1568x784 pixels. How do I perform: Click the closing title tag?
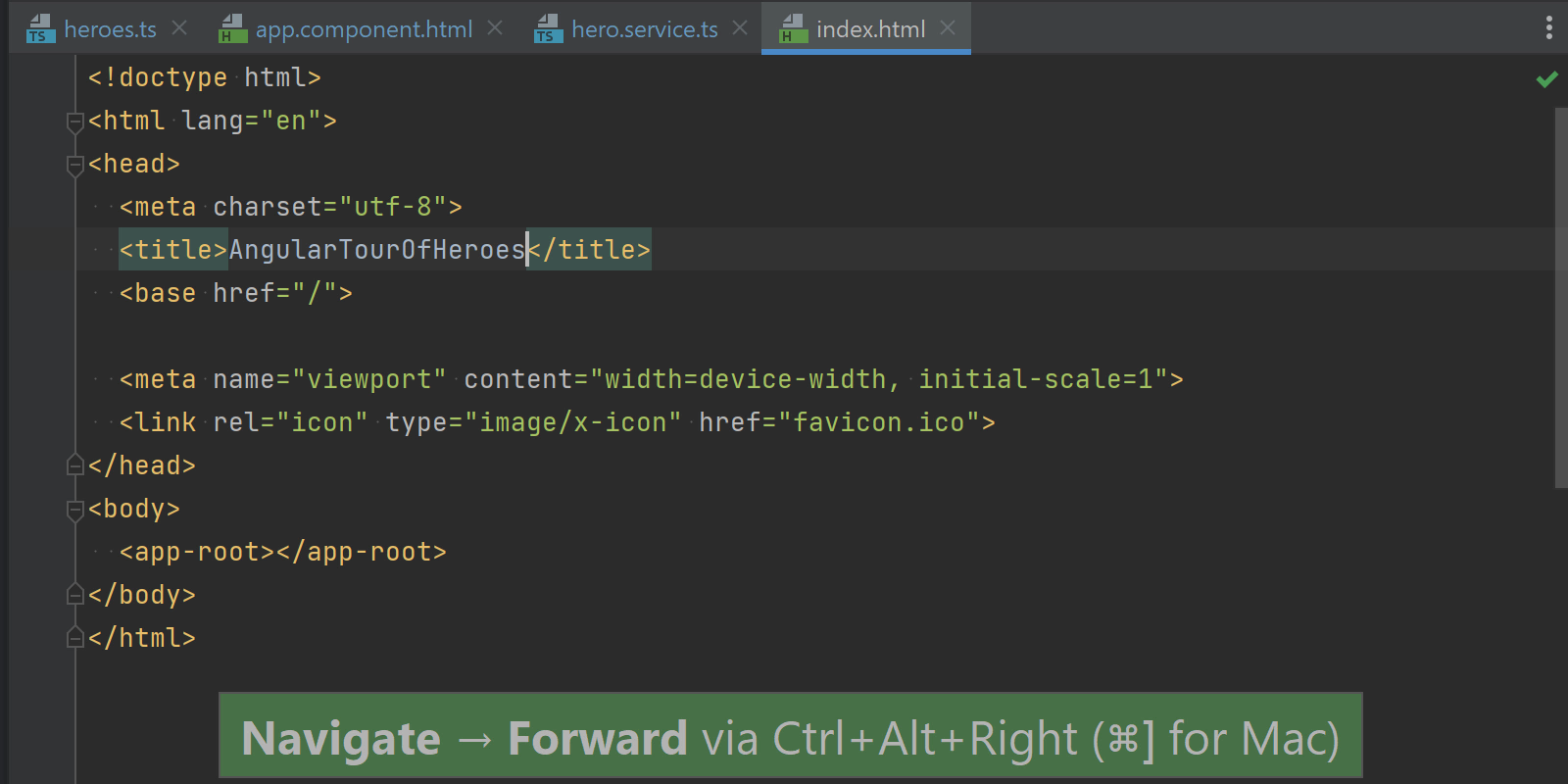[589, 250]
